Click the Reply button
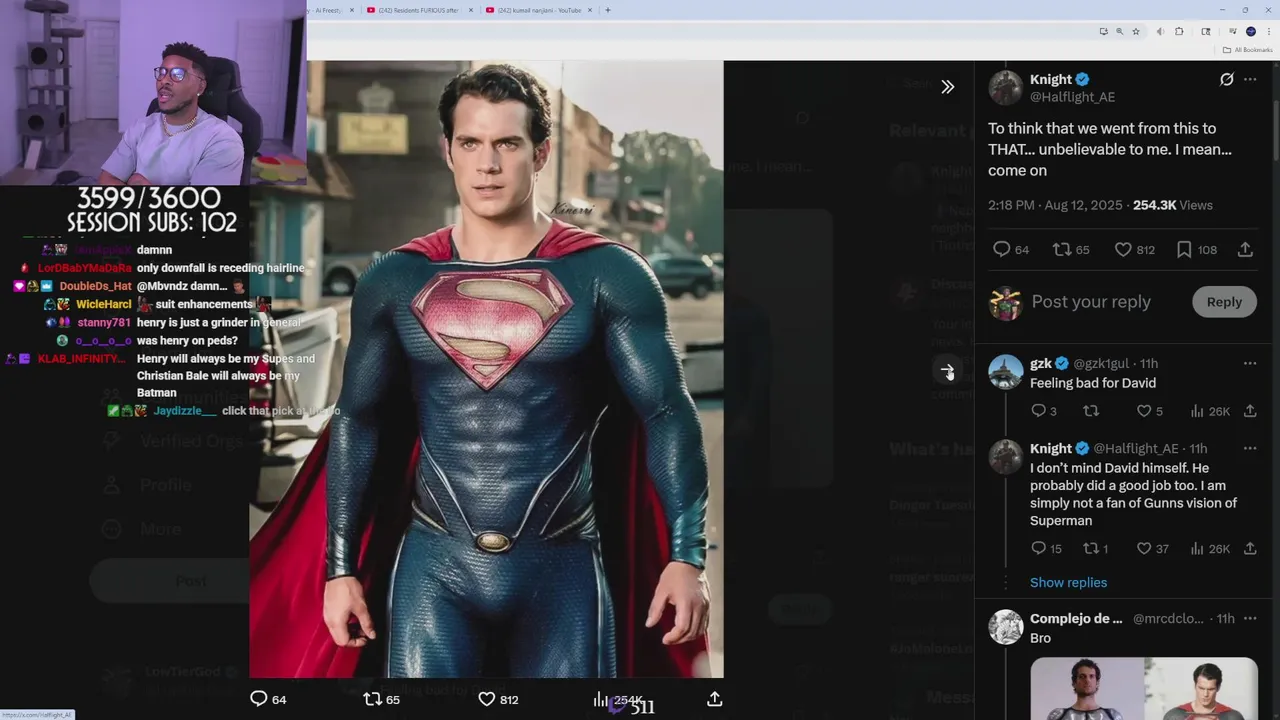This screenshot has width=1280, height=720. pos(1224,302)
